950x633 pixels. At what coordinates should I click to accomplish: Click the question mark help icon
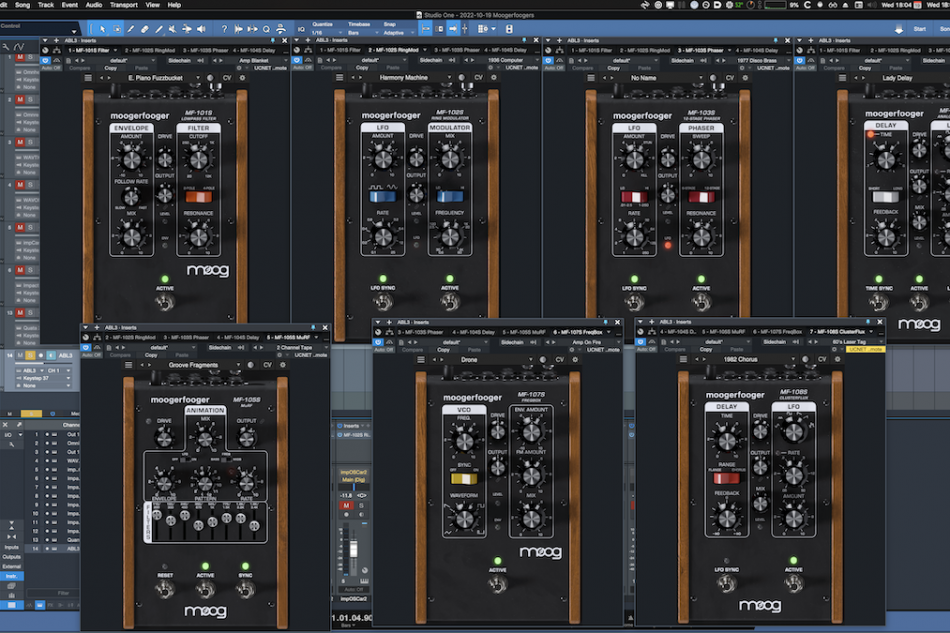224,28
